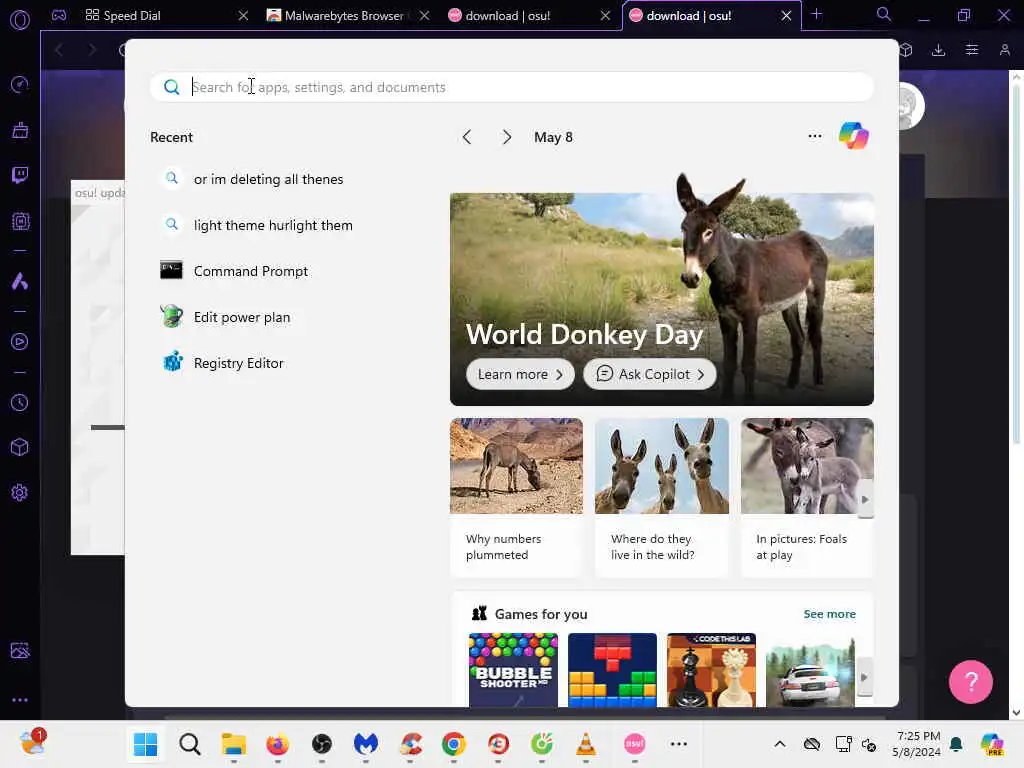This screenshot has width=1024, height=768.
Task: Show more taskbar apps via three dots
Action: (x=679, y=744)
